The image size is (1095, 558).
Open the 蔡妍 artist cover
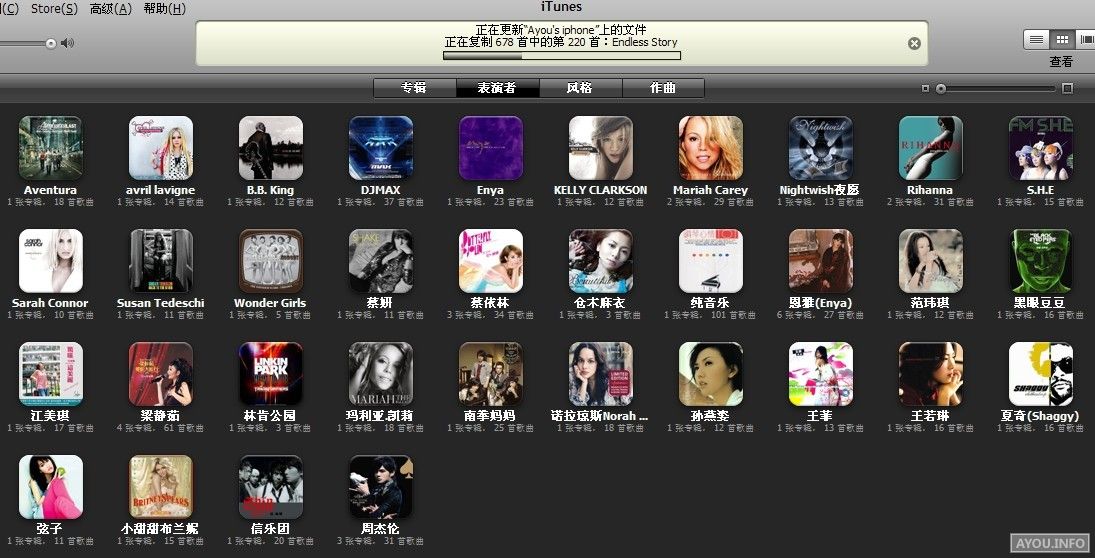(x=381, y=261)
